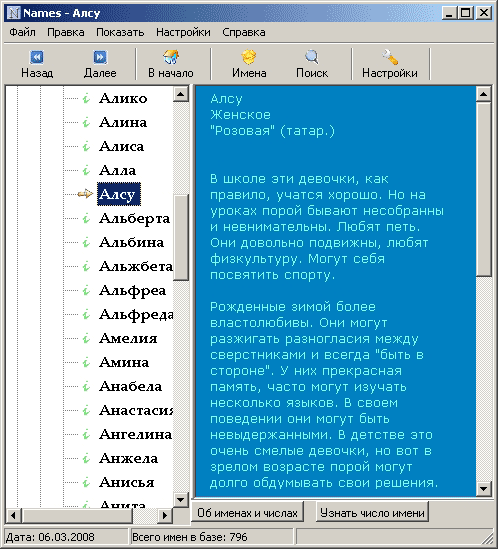Open Настройки wrench toolbar icon
The width and height of the screenshot is (498, 549).
pyautogui.click(x=390, y=57)
